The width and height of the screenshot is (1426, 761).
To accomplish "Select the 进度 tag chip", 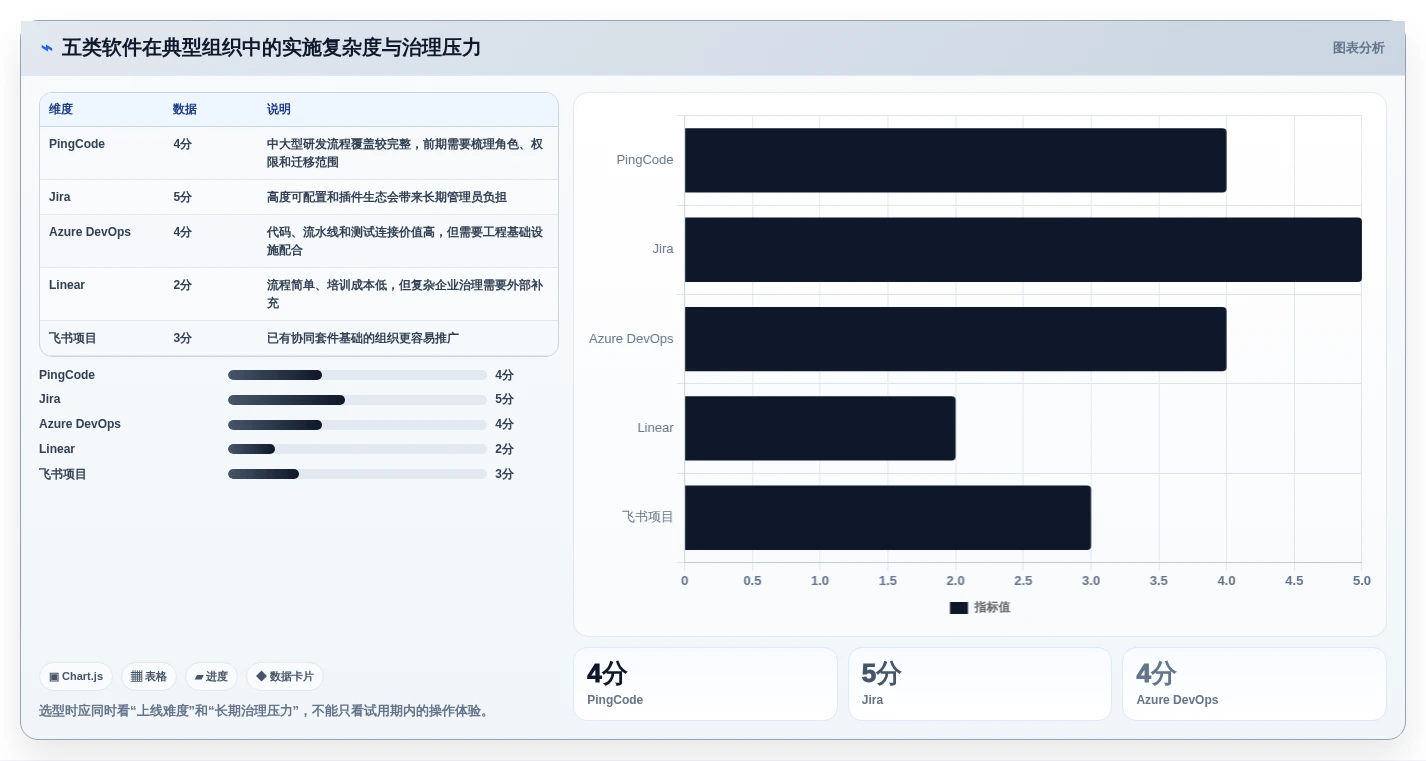I will (x=211, y=677).
